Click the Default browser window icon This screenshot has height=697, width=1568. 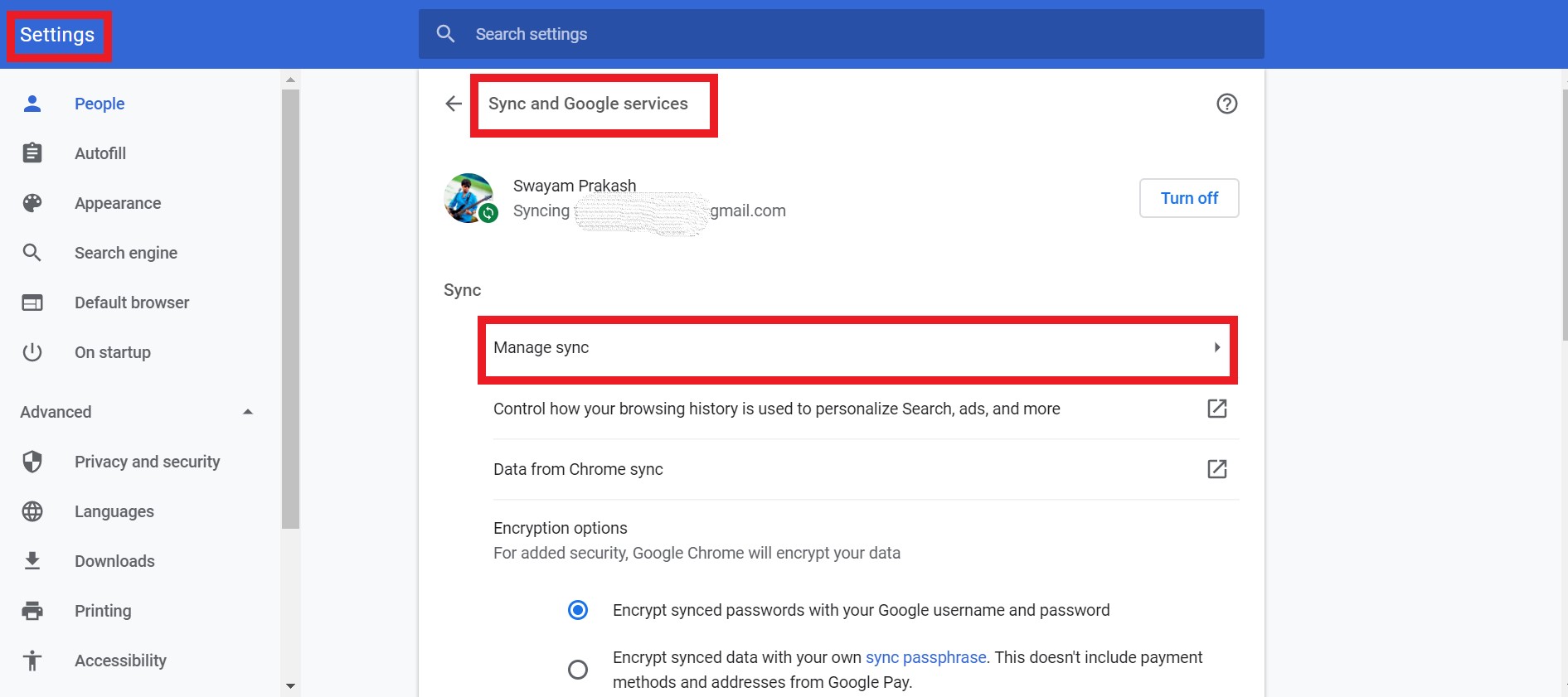point(32,303)
